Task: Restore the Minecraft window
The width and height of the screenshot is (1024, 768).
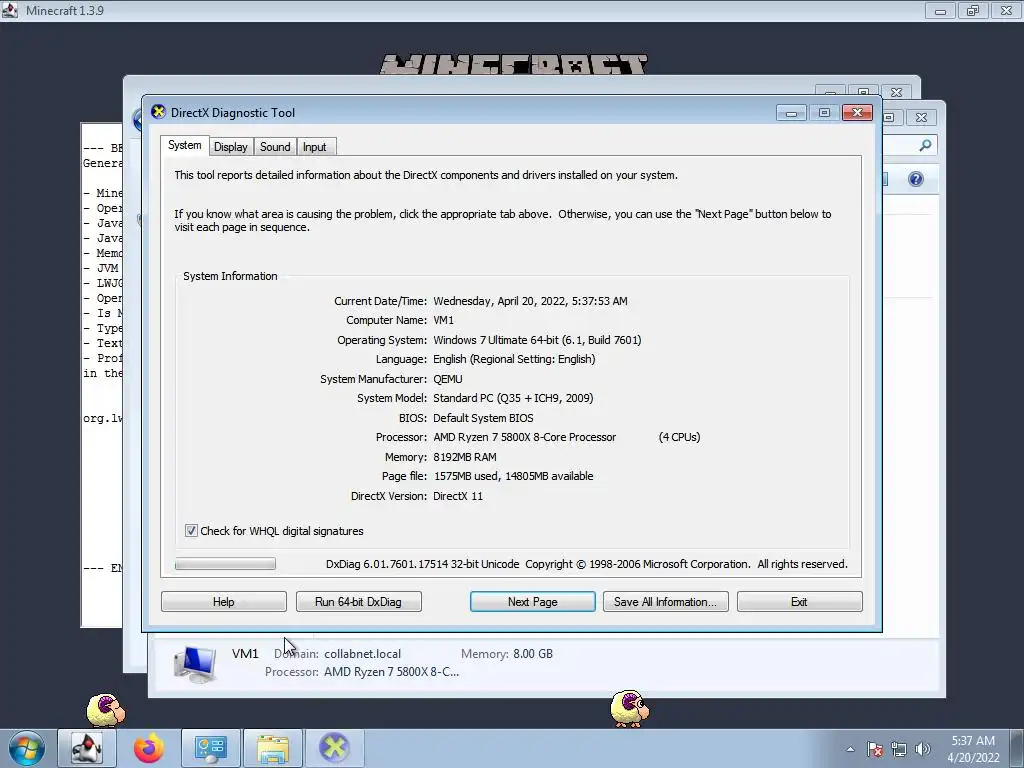Action: [973, 10]
